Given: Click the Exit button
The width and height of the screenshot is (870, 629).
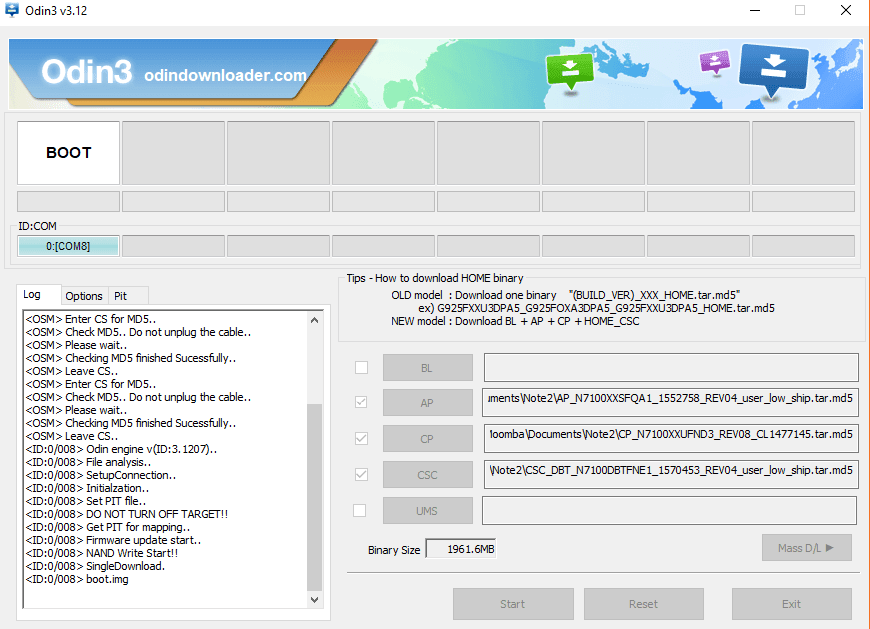Looking at the screenshot, I should click(x=792, y=604).
